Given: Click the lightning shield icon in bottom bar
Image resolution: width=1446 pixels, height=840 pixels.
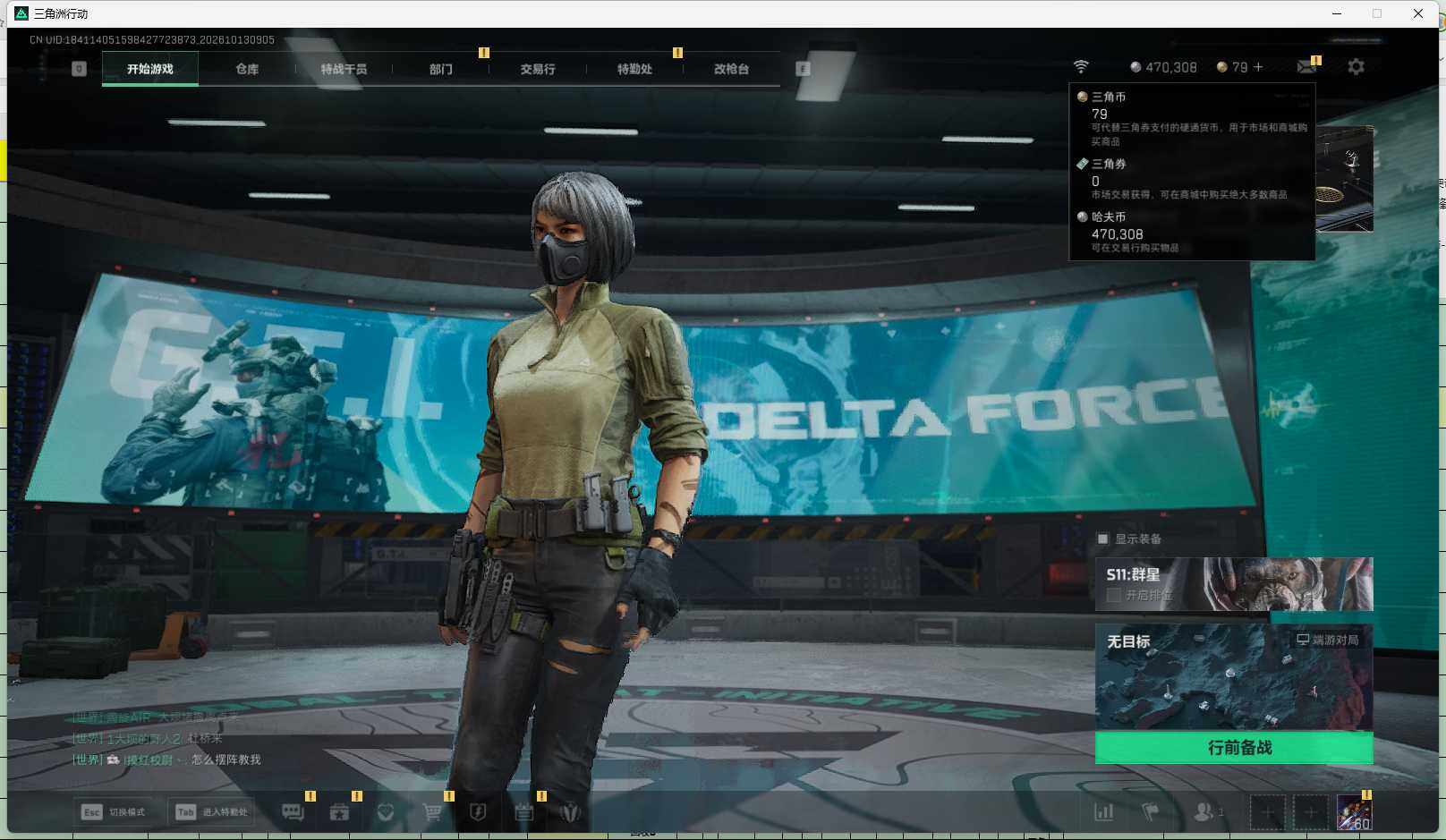Looking at the screenshot, I should tap(478, 812).
